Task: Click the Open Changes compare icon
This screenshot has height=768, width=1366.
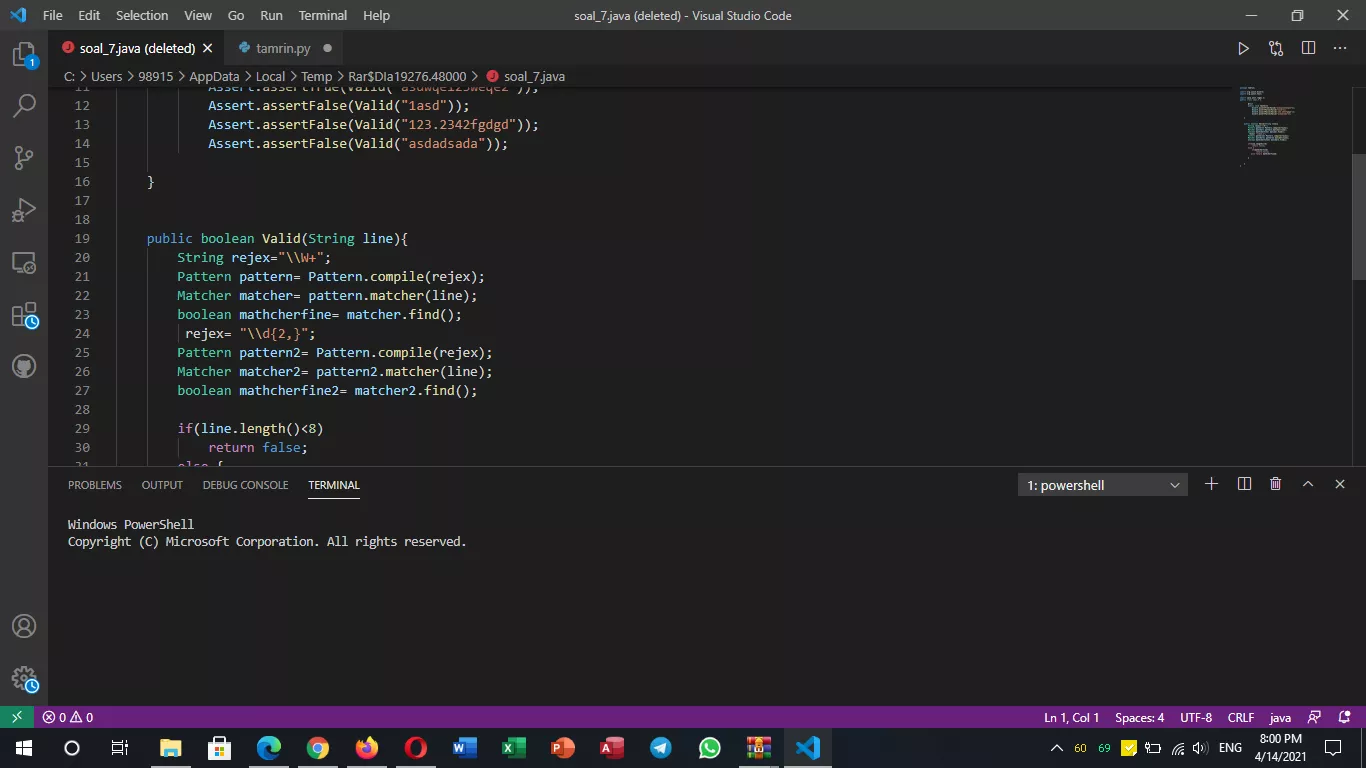Action: (x=1276, y=48)
